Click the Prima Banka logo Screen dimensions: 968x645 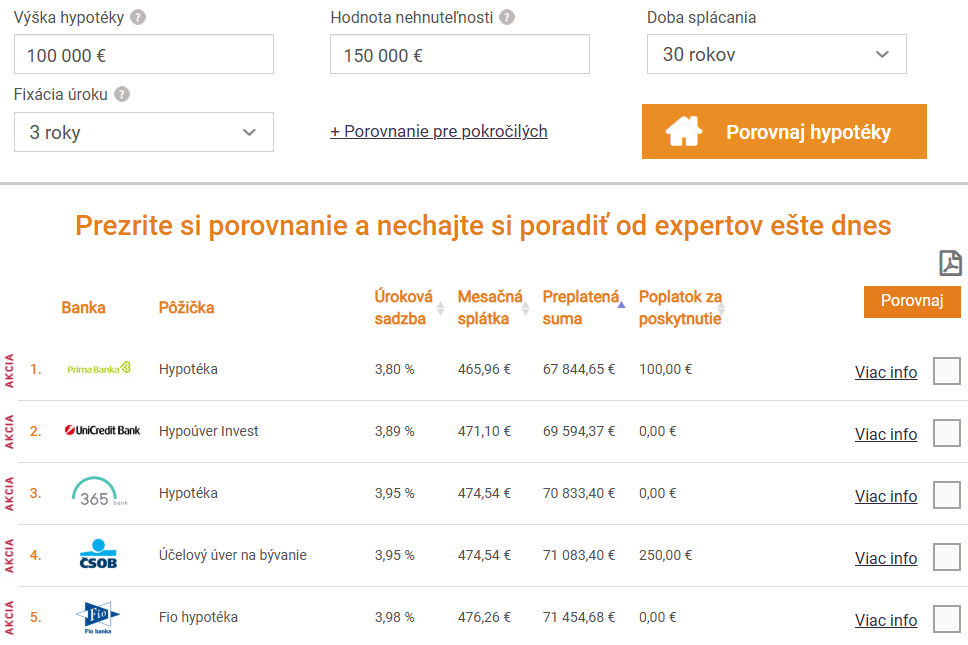[x=98, y=369]
